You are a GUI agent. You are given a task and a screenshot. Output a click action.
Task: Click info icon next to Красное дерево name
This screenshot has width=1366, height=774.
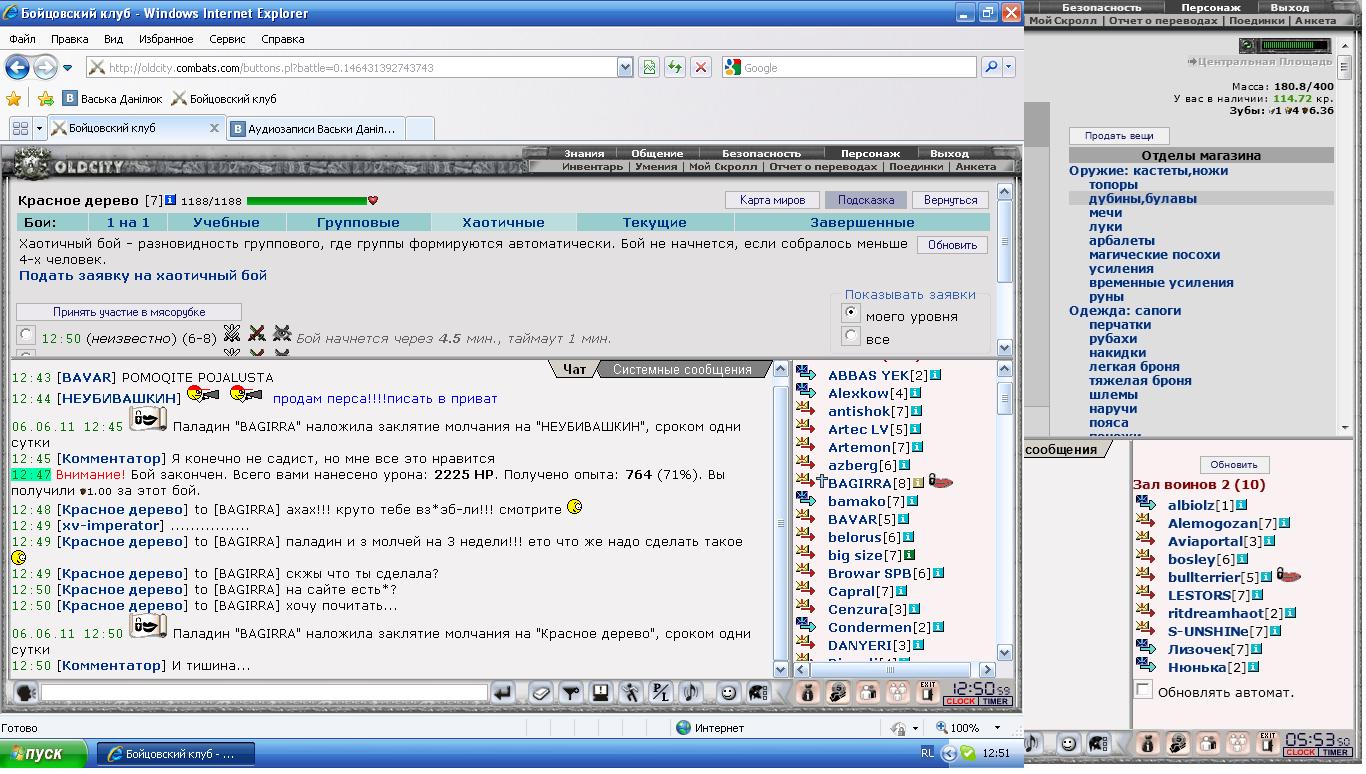(171, 200)
